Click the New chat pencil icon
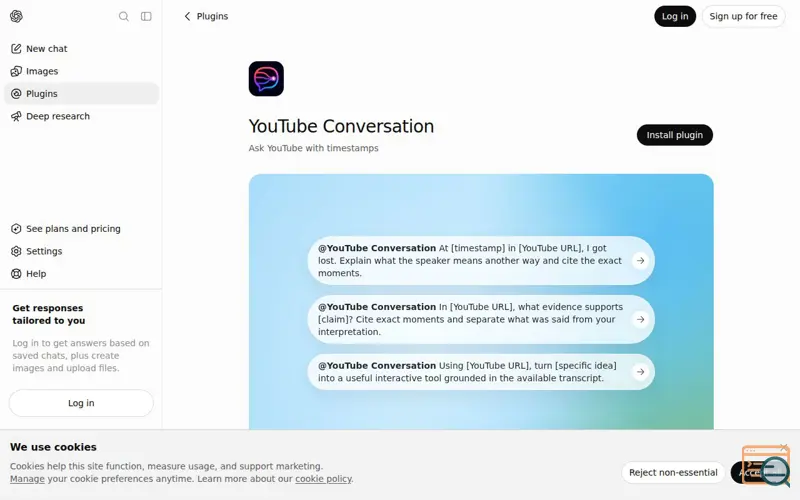This screenshot has height=500, width=800. tap(16, 48)
